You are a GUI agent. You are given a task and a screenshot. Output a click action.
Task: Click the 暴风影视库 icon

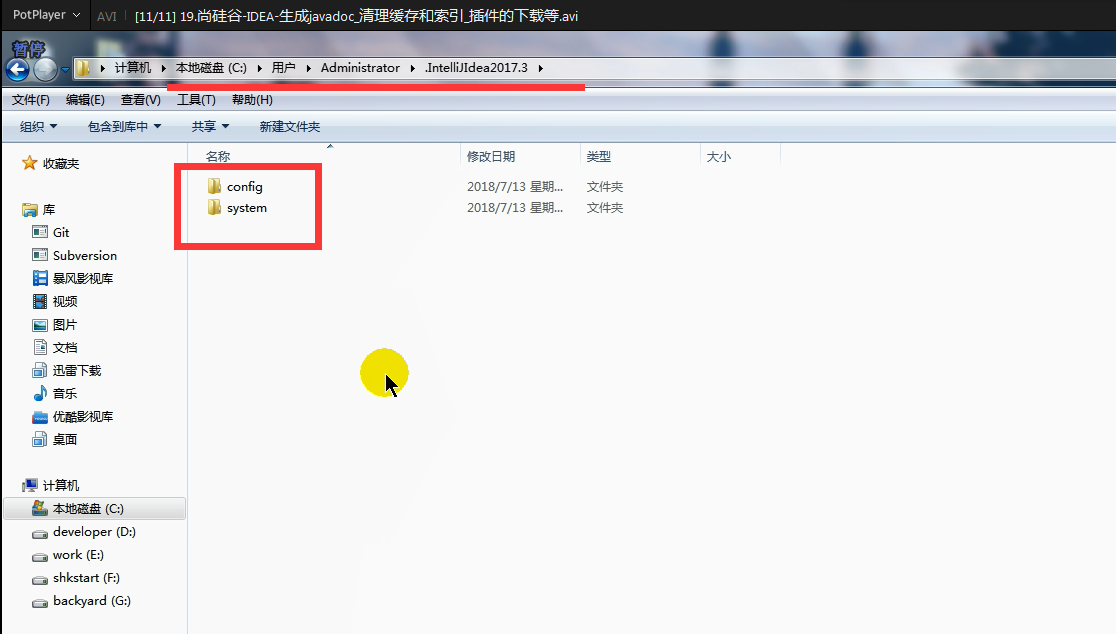40,278
